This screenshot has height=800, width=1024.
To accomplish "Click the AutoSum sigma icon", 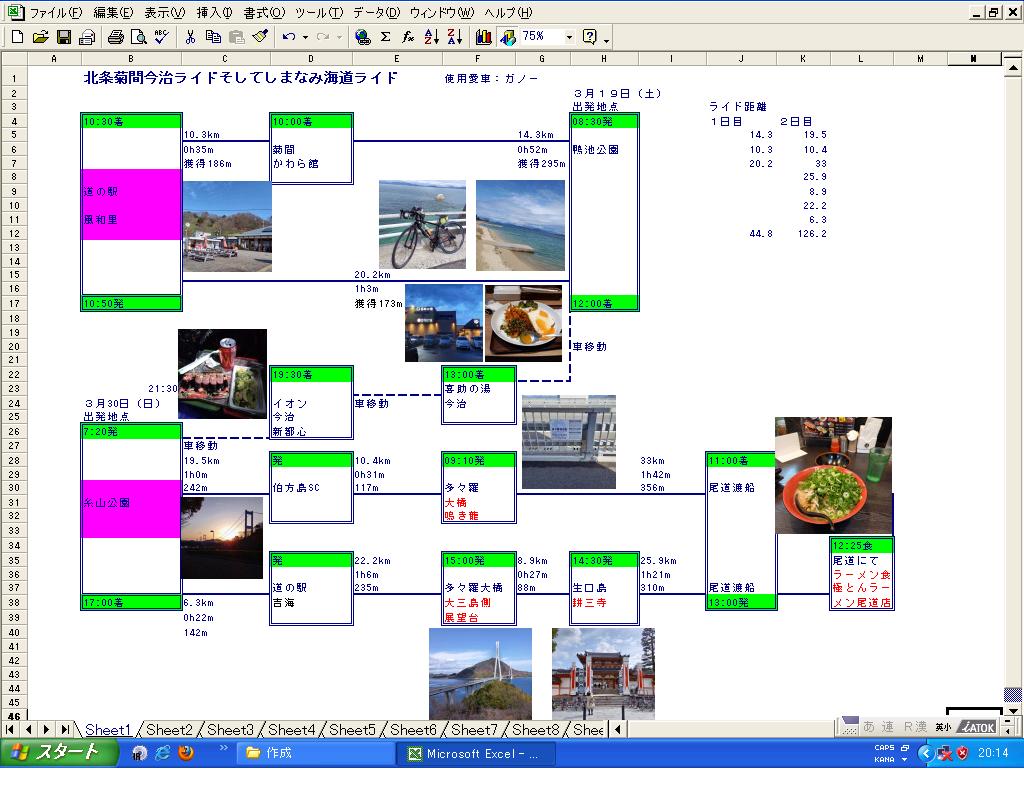I will tap(385, 37).
